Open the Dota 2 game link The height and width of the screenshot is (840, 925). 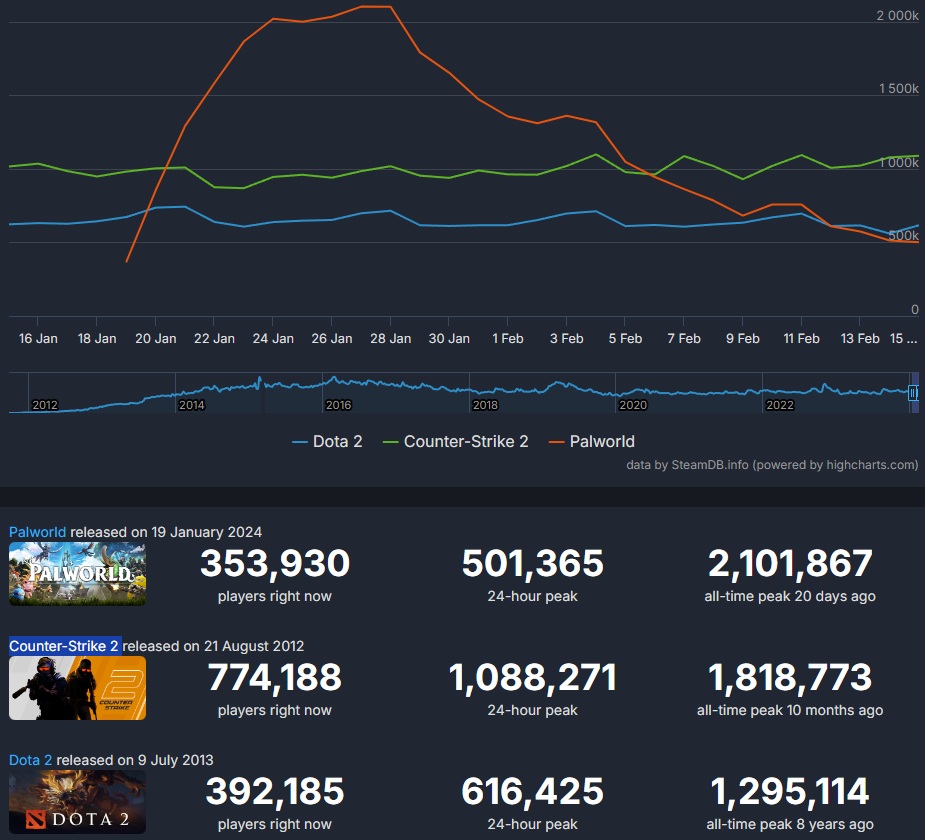(30, 760)
